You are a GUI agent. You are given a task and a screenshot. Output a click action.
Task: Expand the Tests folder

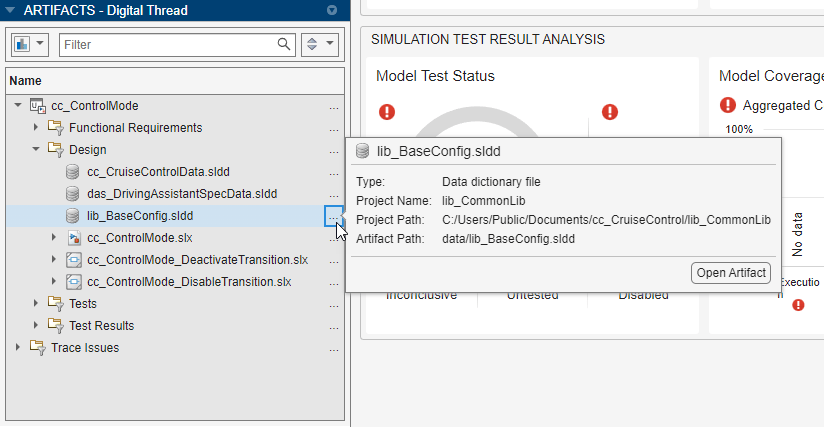pos(35,304)
